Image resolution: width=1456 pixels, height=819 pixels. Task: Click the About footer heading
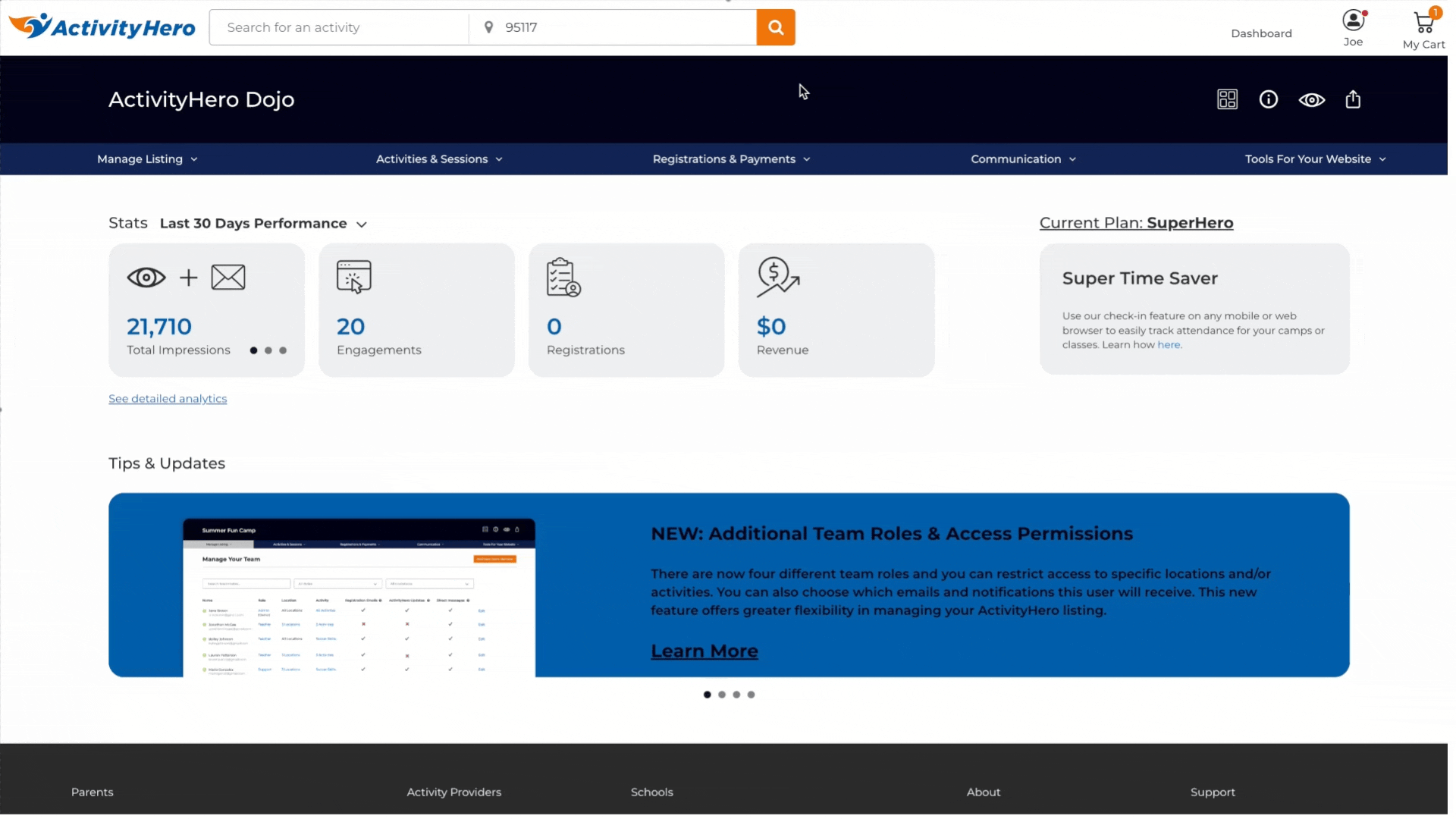tap(984, 792)
